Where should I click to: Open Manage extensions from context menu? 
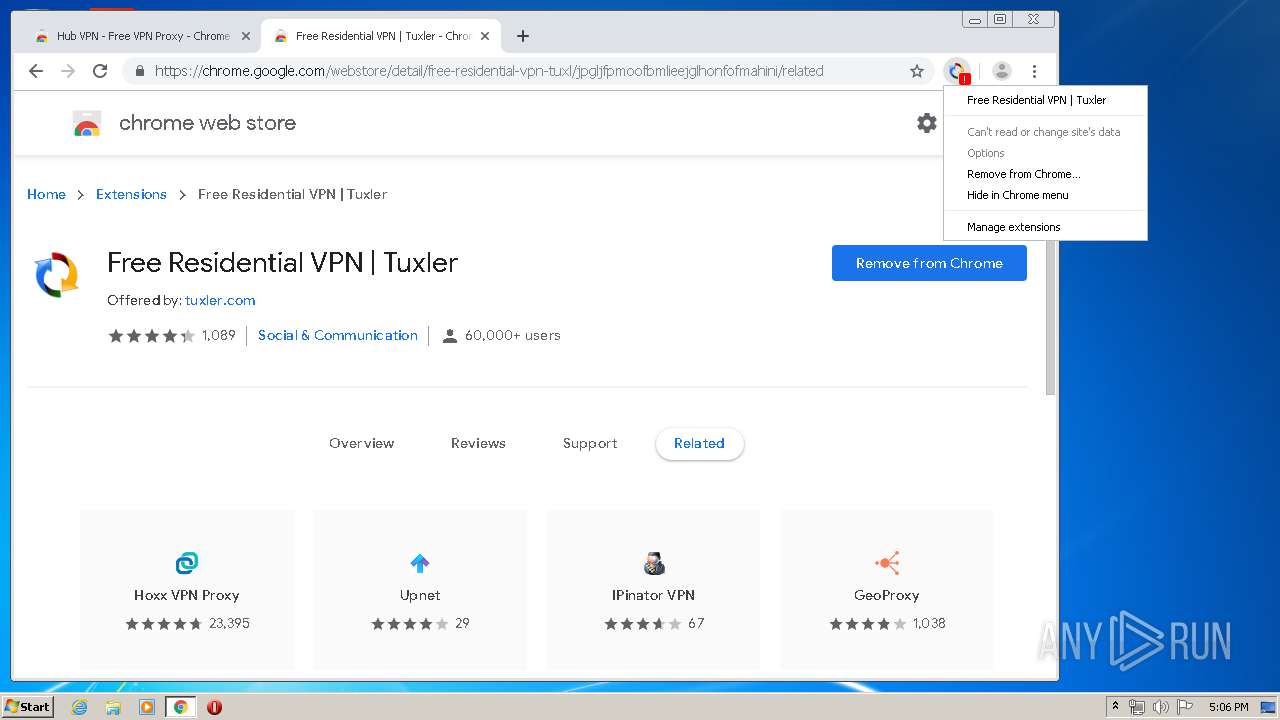(x=1045, y=227)
